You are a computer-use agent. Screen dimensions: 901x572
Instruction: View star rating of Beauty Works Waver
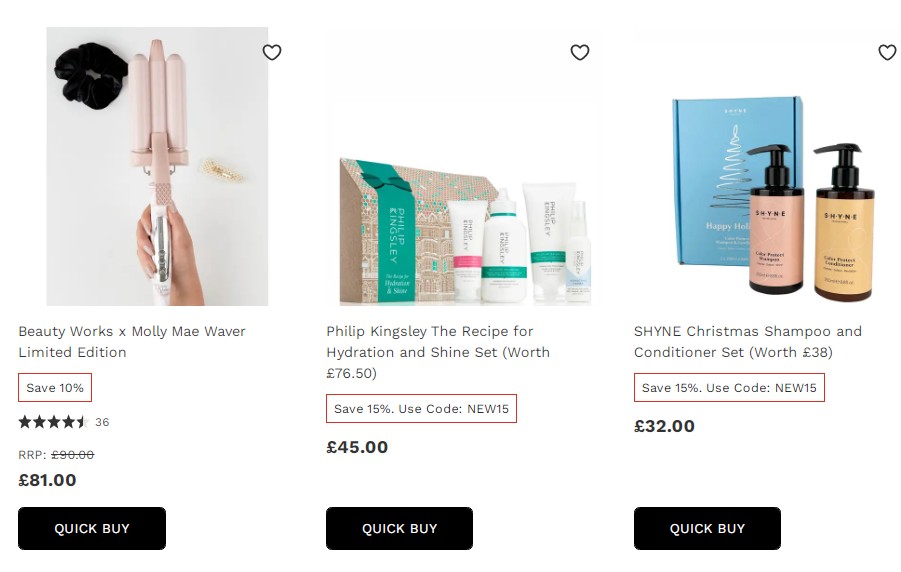(53, 422)
